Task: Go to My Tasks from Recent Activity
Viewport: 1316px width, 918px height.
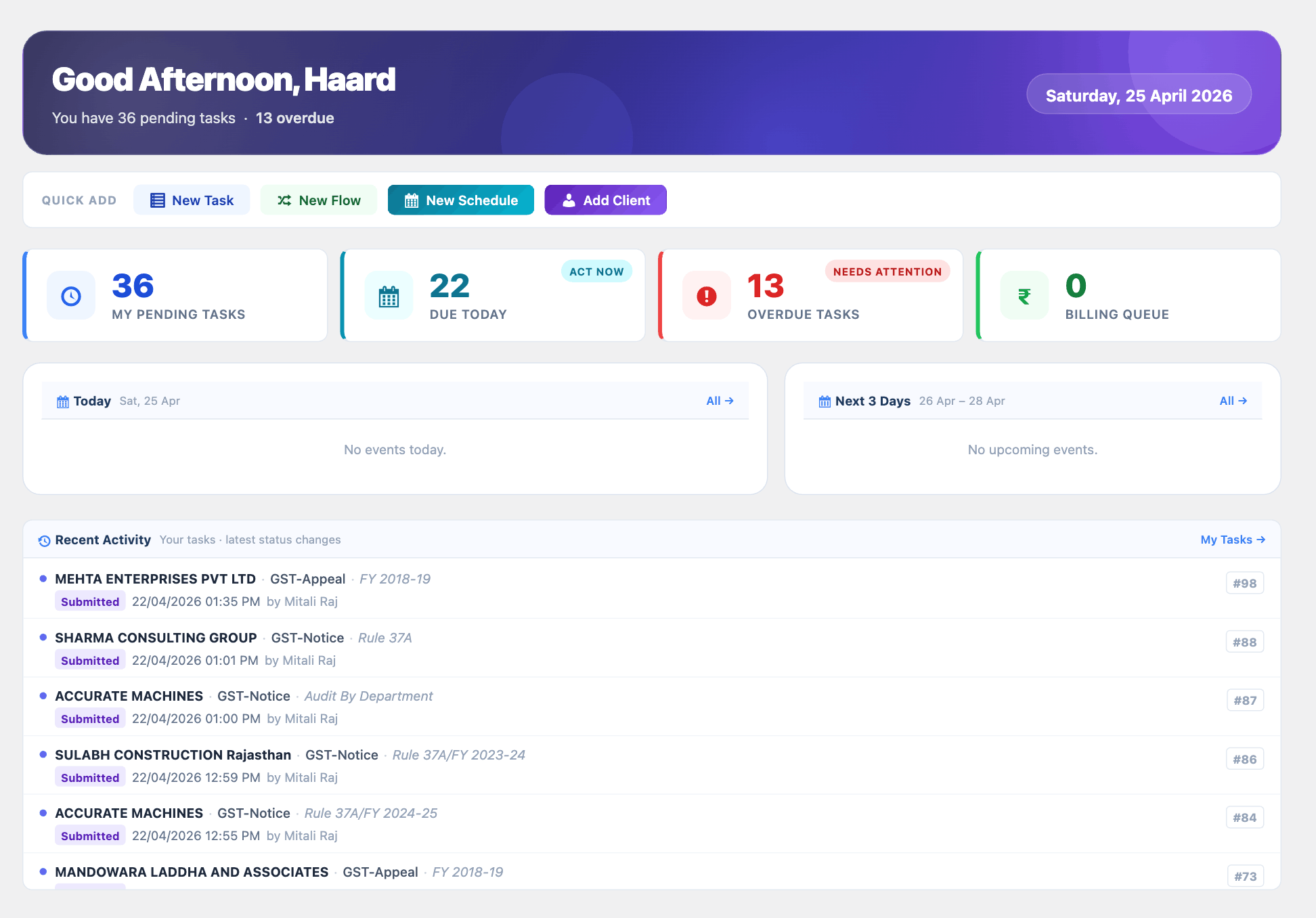Action: click(1233, 540)
